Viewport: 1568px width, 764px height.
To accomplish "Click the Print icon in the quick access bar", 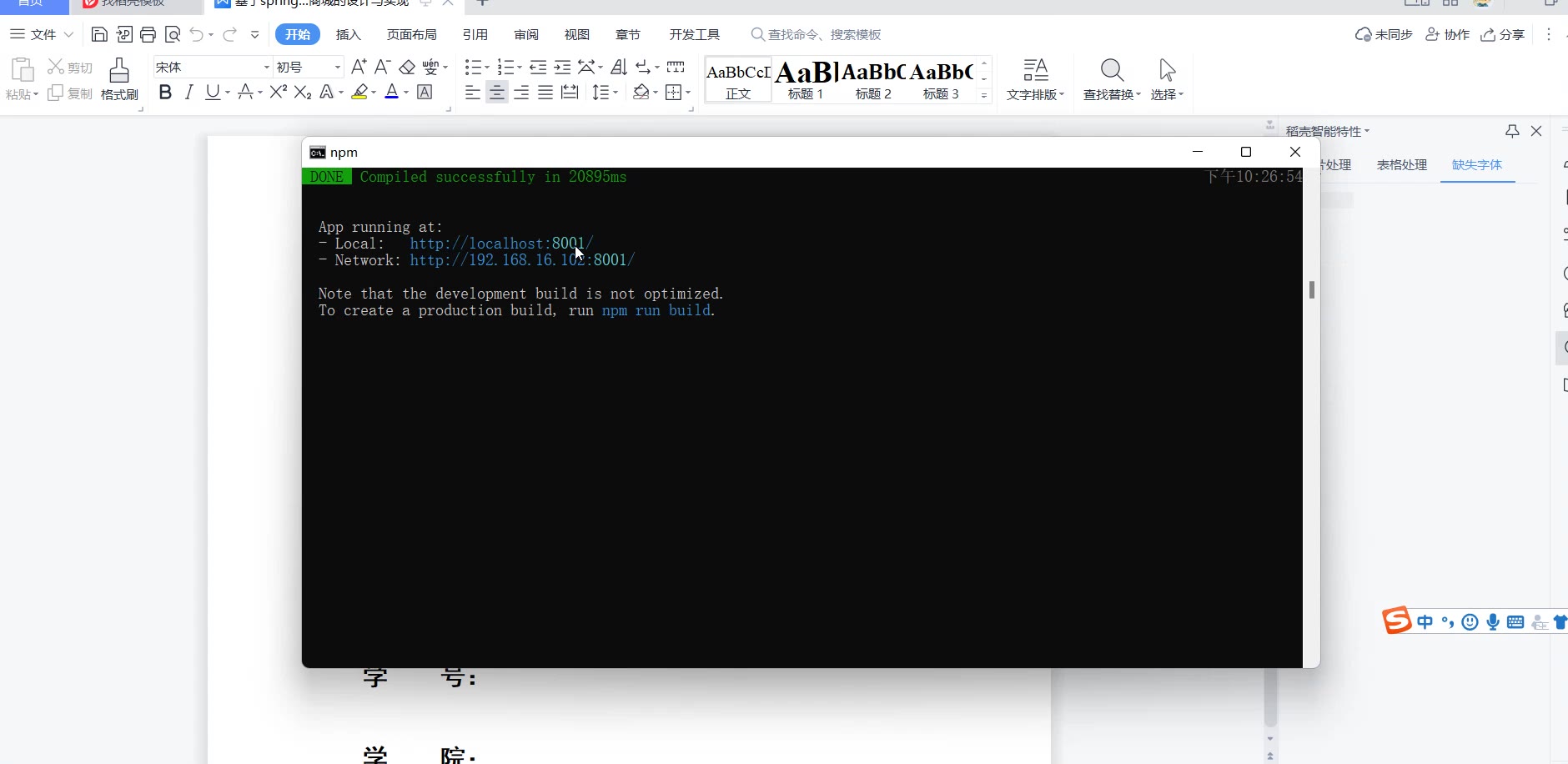I will click(148, 34).
